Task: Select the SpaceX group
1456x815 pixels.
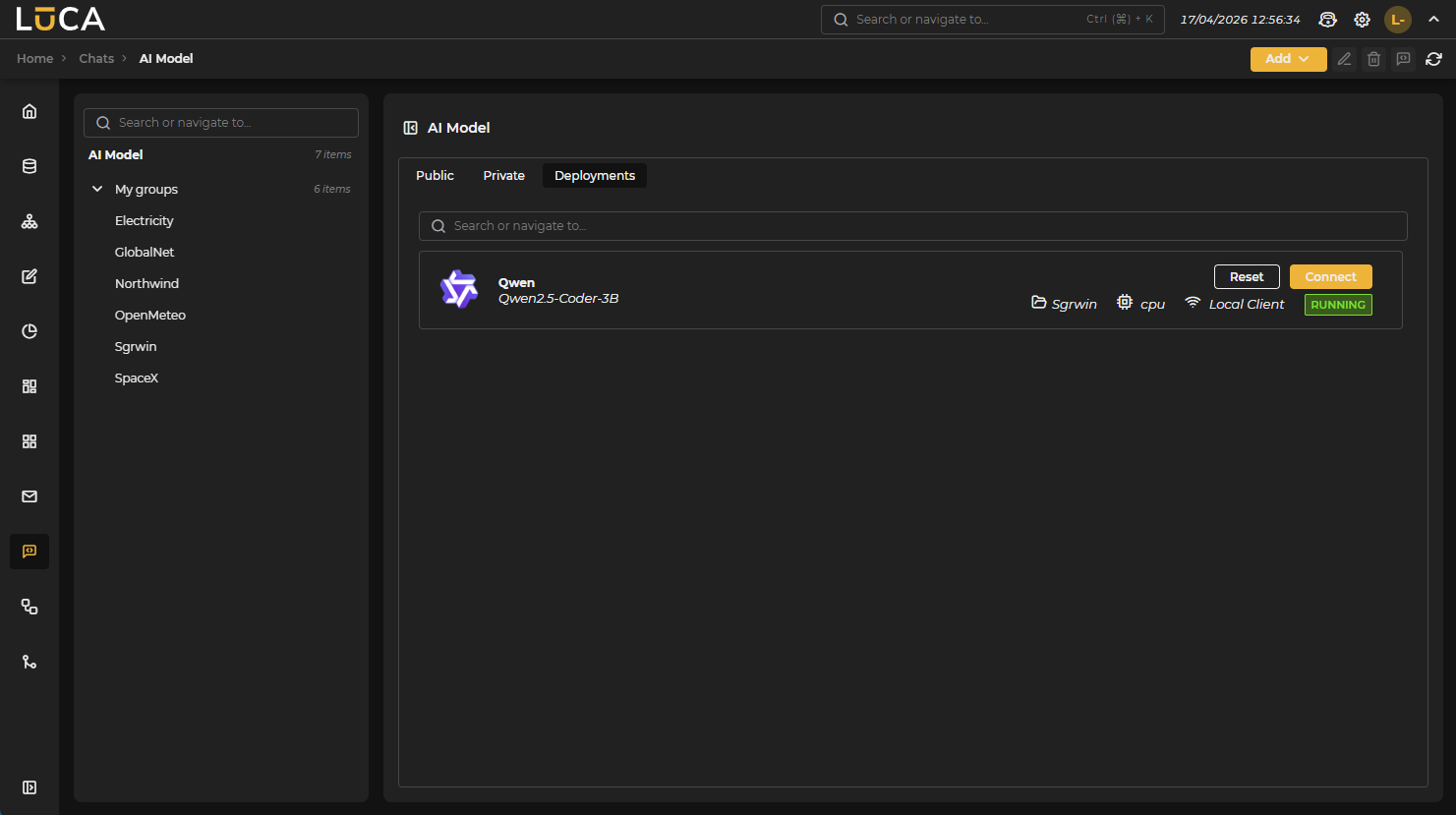Action: coord(136,378)
